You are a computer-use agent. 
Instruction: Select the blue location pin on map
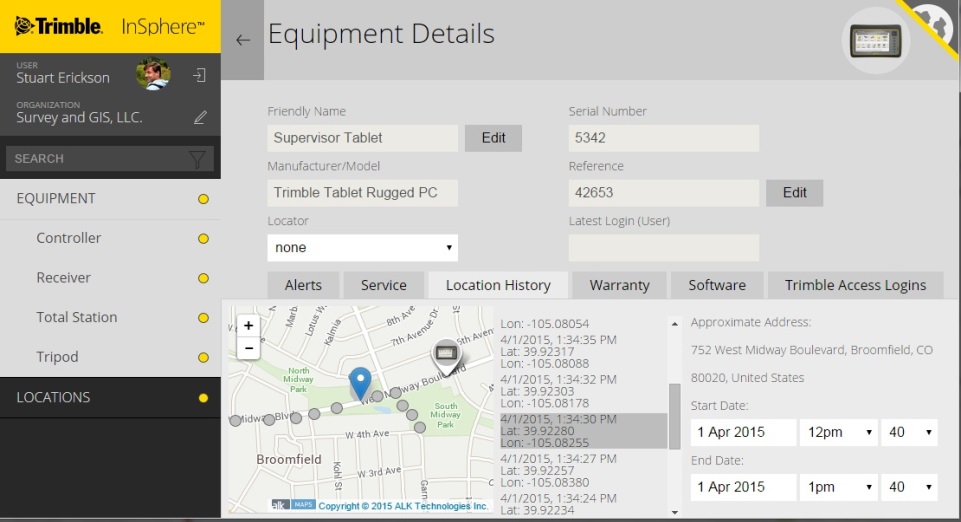point(360,384)
